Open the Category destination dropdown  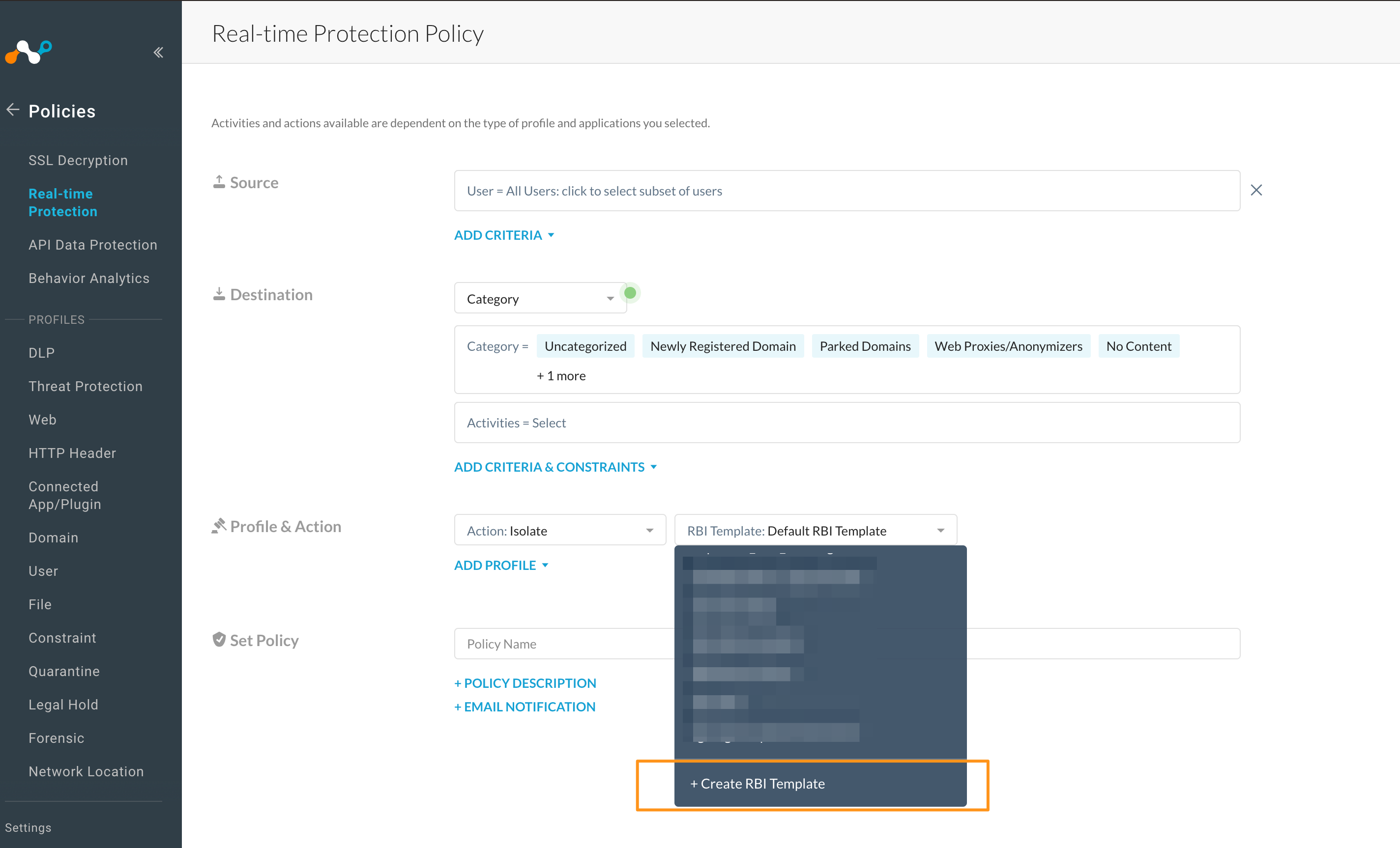(540, 299)
